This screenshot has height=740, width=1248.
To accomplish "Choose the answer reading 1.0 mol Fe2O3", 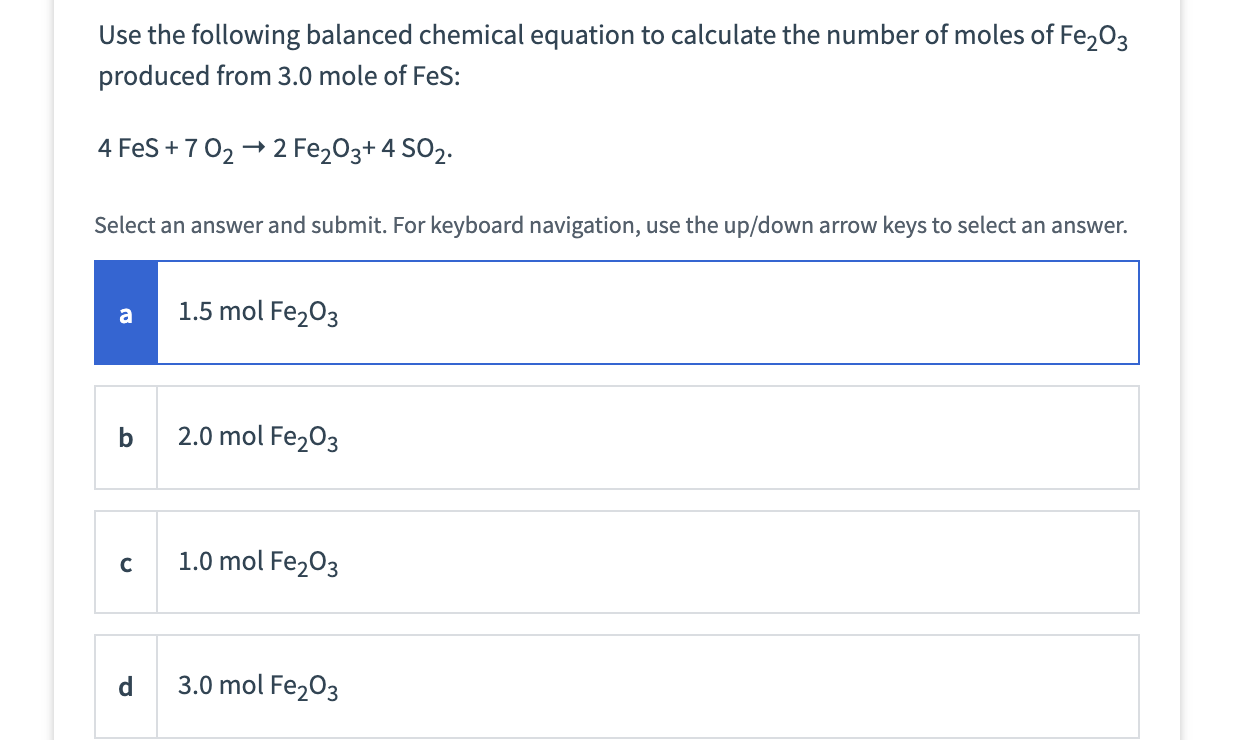I will 257,562.
